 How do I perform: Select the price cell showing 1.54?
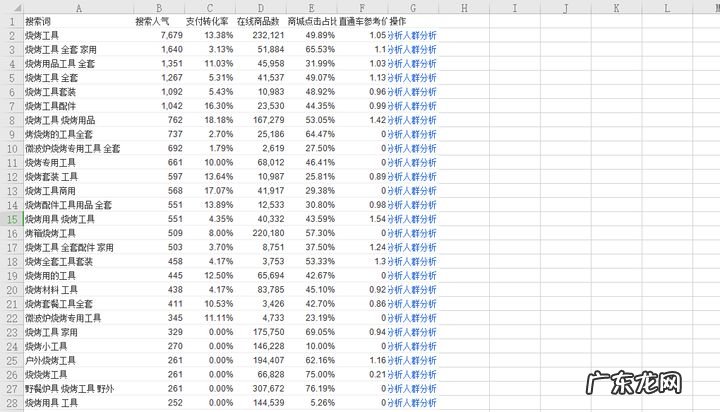pyautogui.click(x=362, y=219)
